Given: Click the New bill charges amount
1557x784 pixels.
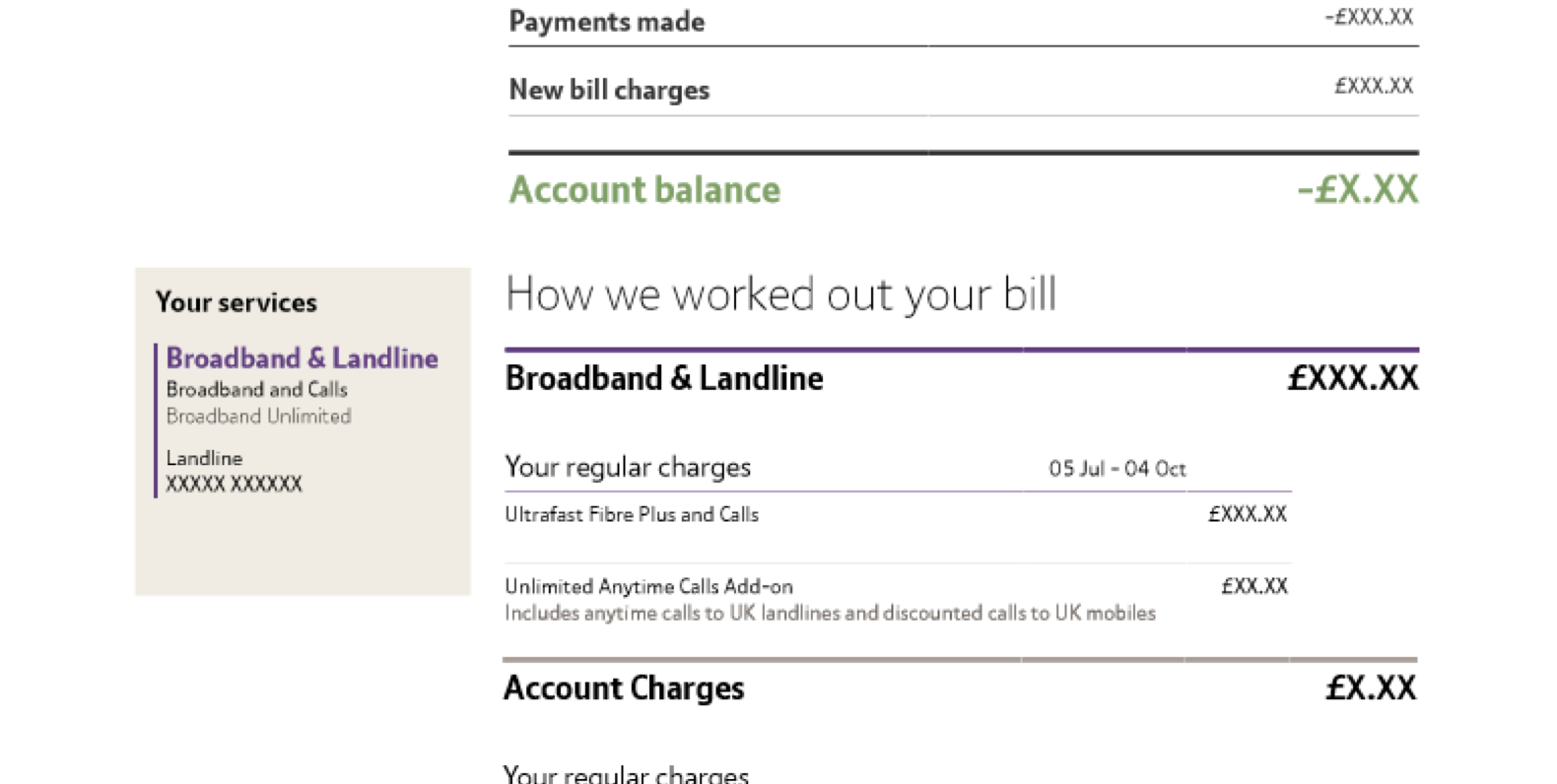Looking at the screenshot, I should [x=1374, y=86].
